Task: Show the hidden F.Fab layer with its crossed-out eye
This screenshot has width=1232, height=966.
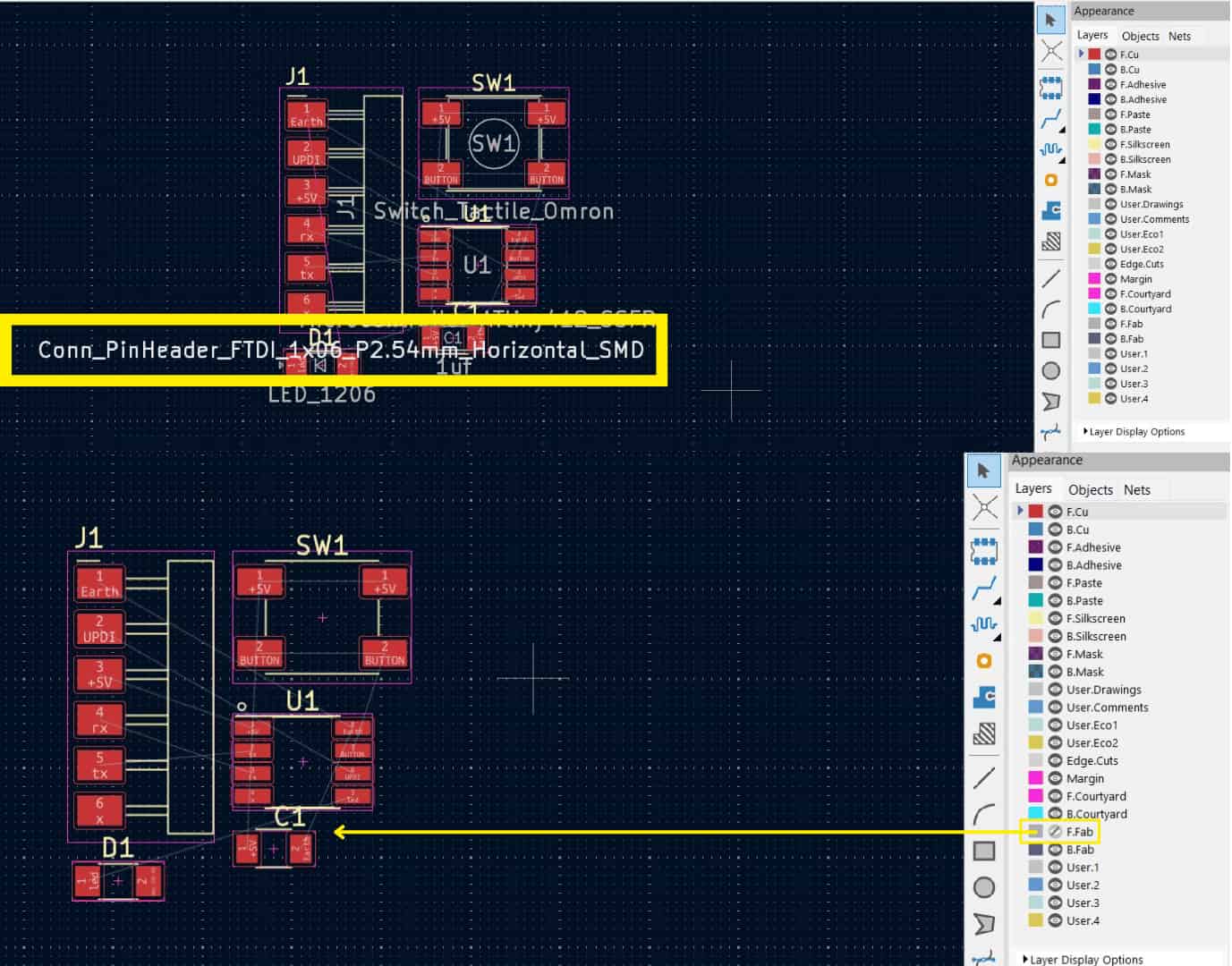Action: (x=1055, y=832)
